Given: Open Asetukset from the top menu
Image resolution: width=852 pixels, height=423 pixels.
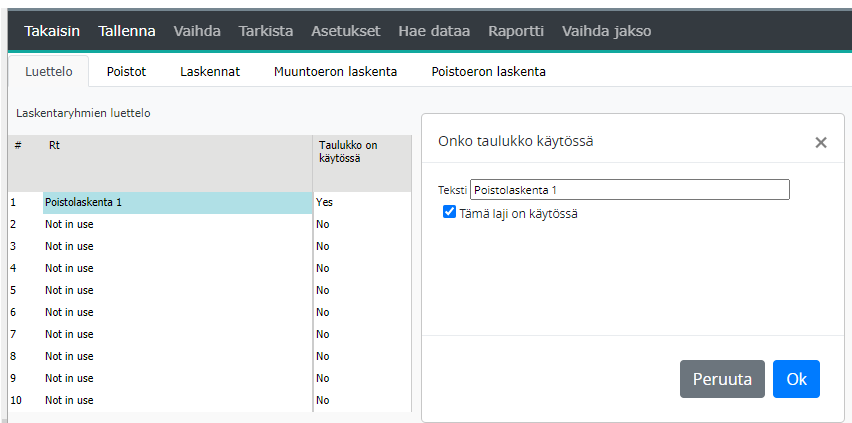Looking at the screenshot, I should tap(345, 31).
